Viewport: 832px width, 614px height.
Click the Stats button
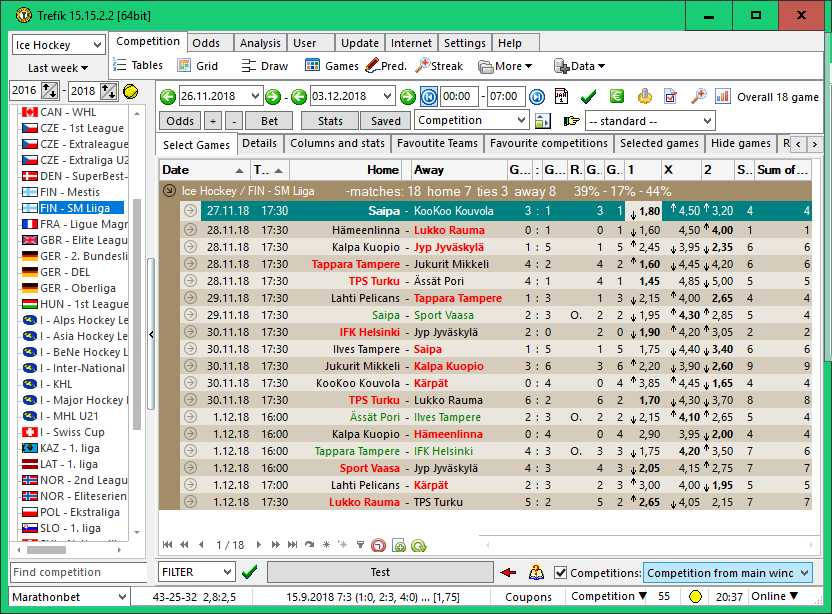point(330,121)
